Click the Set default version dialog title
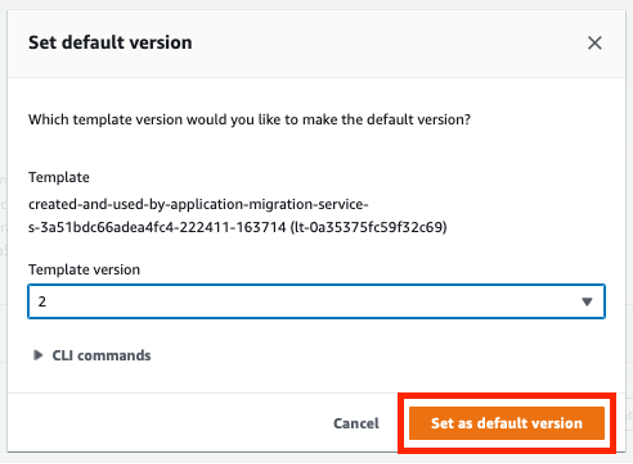This screenshot has height=464, width=633. click(x=110, y=42)
